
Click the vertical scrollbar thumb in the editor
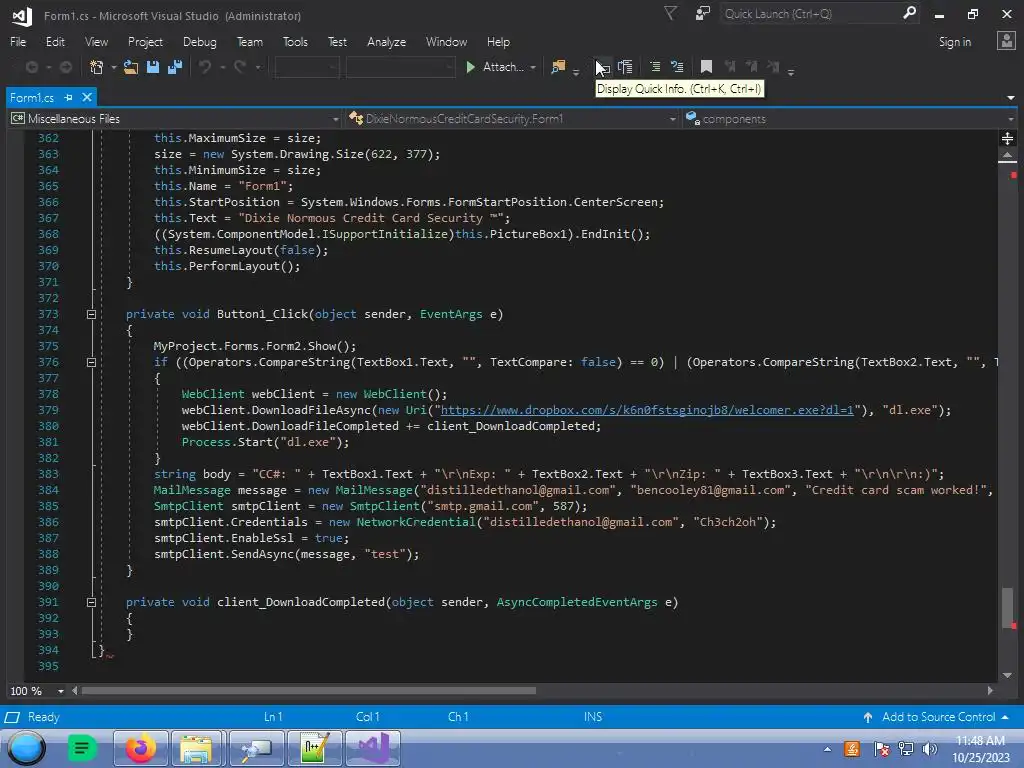(1008, 607)
